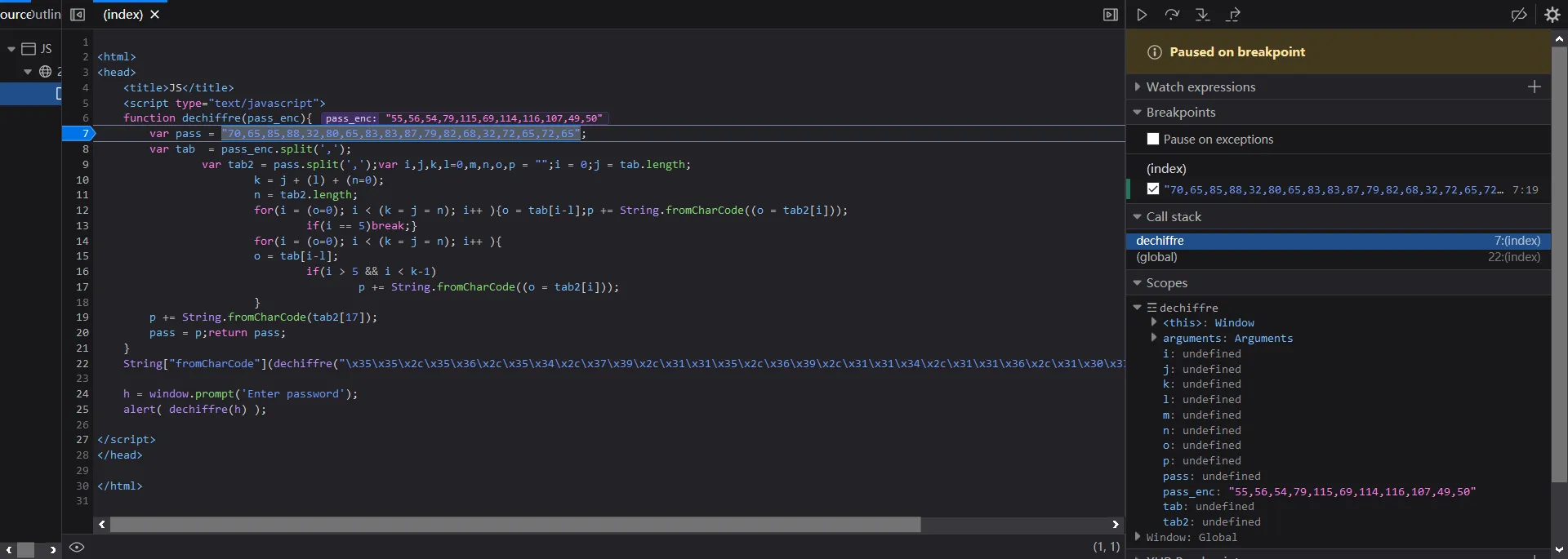Select the JS folder in sources tree

pyautogui.click(x=37, y=49)
